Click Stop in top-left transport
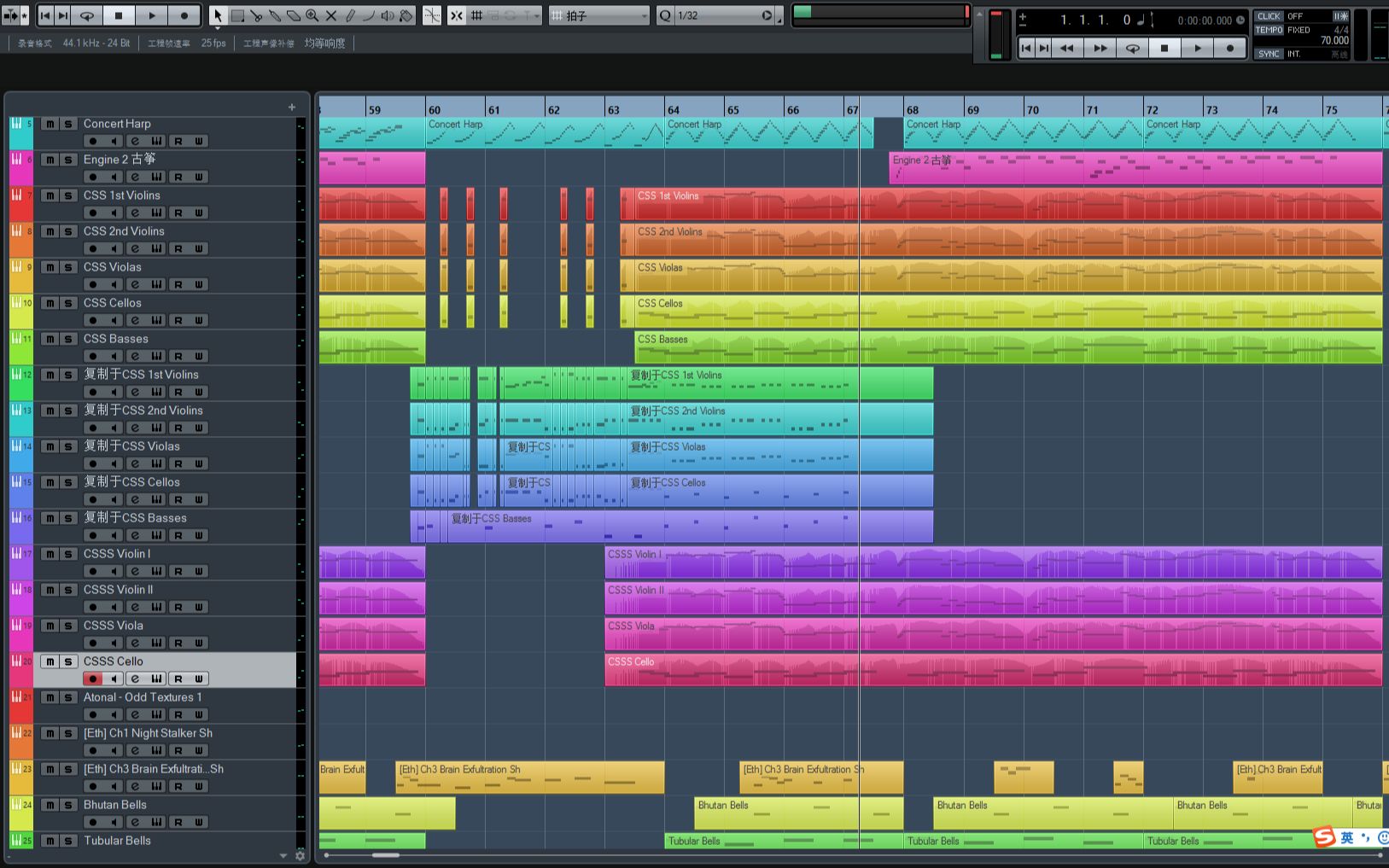 tap(119, 15)
